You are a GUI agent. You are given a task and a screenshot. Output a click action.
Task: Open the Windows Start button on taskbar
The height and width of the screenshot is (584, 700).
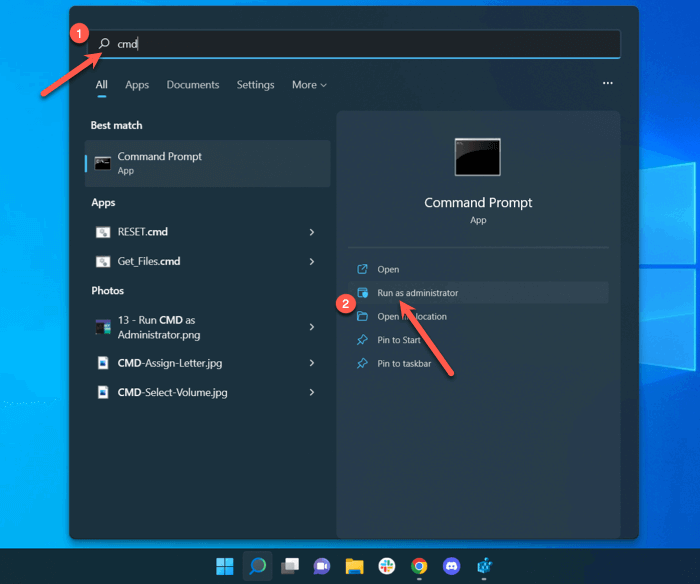point(225,566)
